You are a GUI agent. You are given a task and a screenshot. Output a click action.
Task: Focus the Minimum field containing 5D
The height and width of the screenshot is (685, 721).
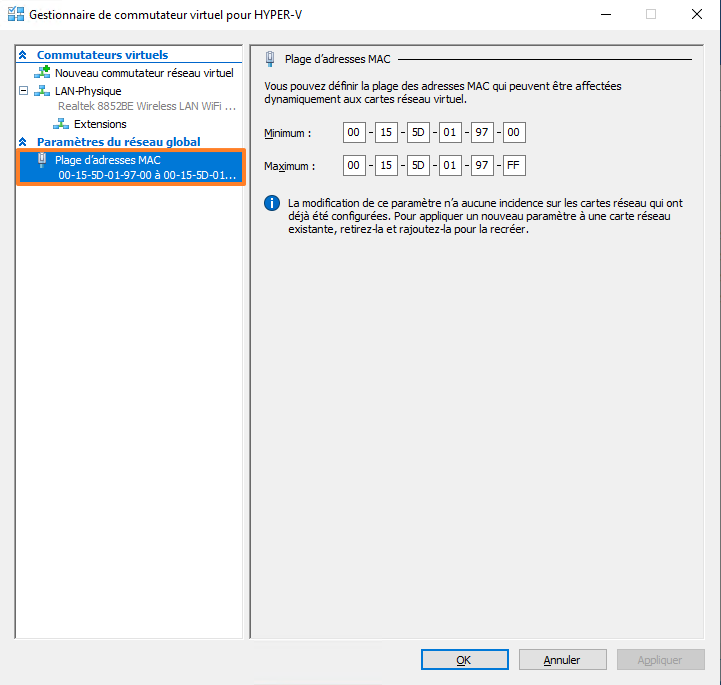click(420, 133)
